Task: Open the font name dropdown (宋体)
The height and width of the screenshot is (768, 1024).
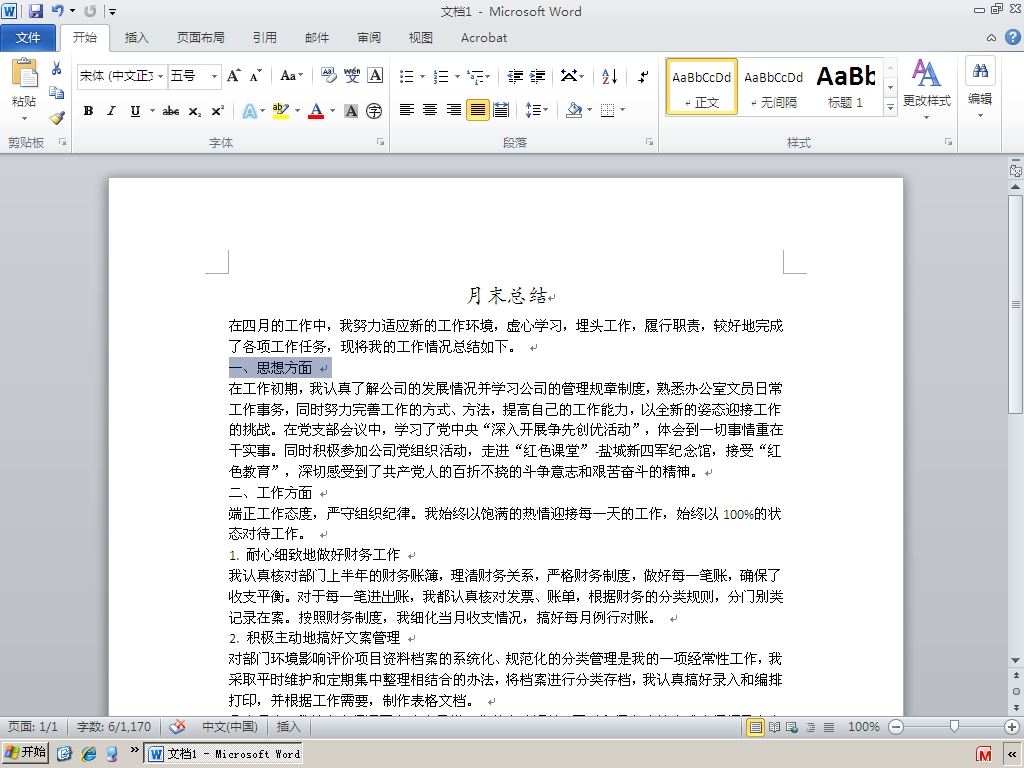Action: (161, 76)
